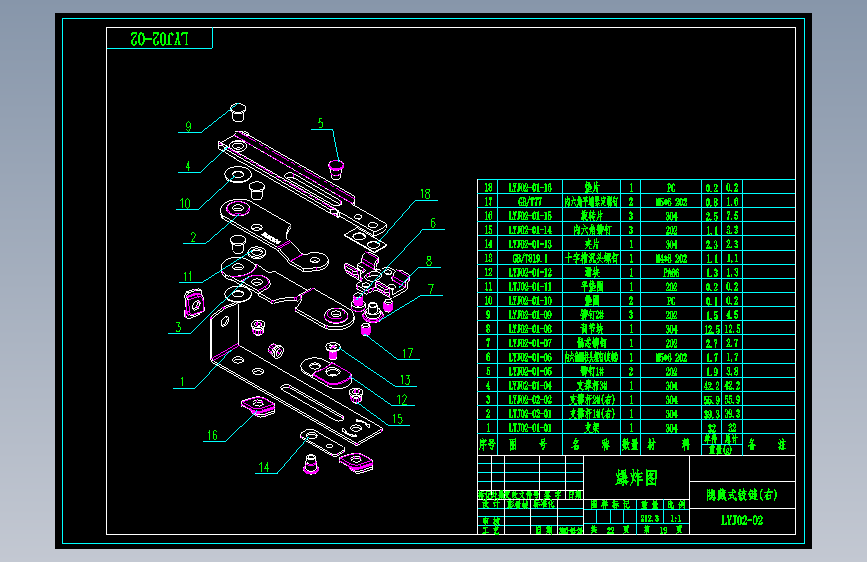The image size is (867, 562).
Task: Click the 序号 column header
Action: point(488,444)
